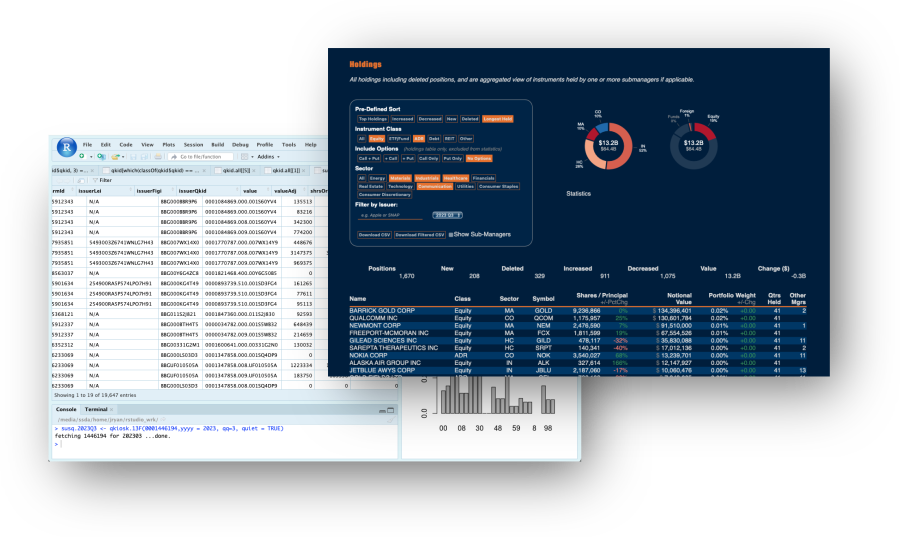Click the console working directory arrow icon
Image resolution: width=900 pixels, height=537 pixels.
pyautogui.click(x=162, y=419)
